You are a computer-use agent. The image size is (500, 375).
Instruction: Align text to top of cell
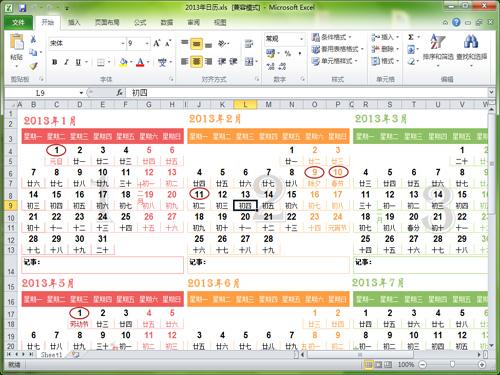[184, 43]
